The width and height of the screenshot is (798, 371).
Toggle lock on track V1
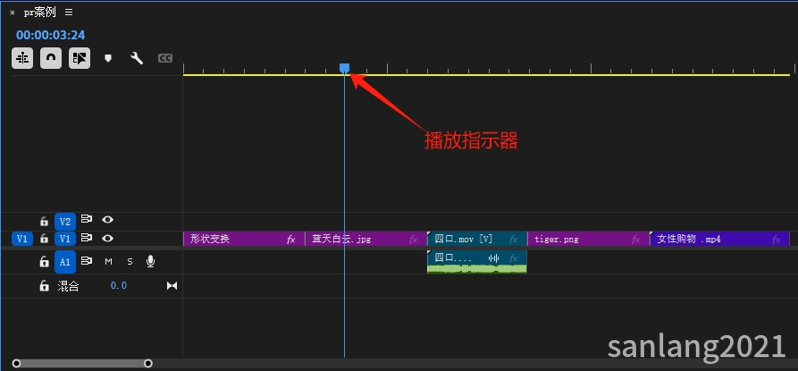click(44, 239)
